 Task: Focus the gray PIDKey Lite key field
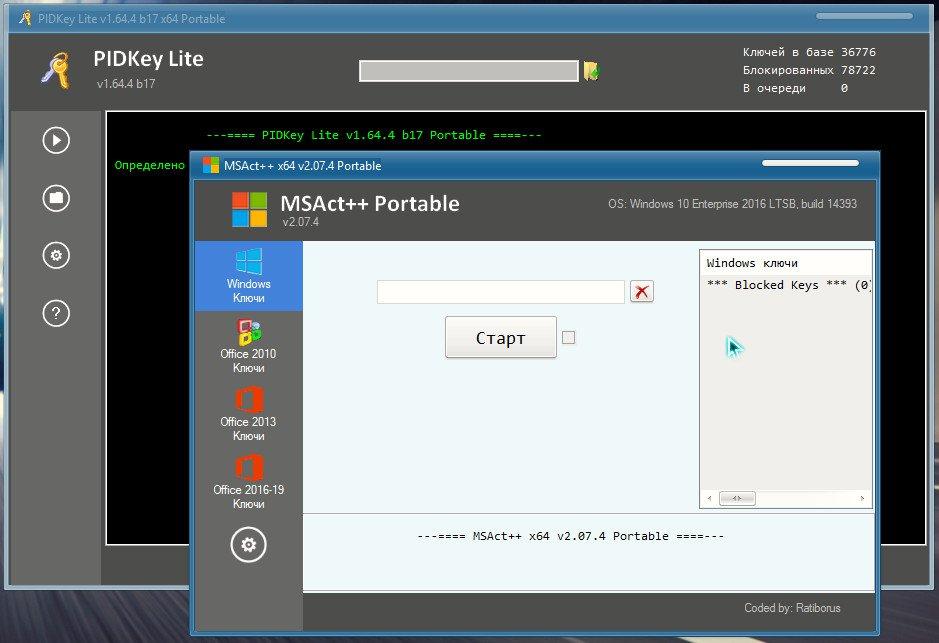click(x=468, y=71)
